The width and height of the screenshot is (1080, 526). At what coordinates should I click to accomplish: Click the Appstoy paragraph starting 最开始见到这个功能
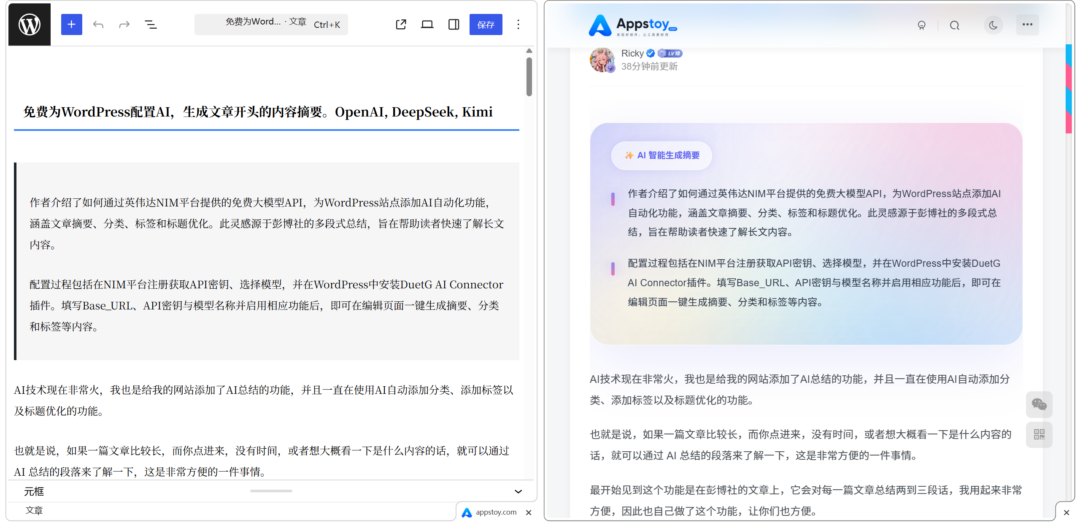pyautogui.click(x=806, y=501)
